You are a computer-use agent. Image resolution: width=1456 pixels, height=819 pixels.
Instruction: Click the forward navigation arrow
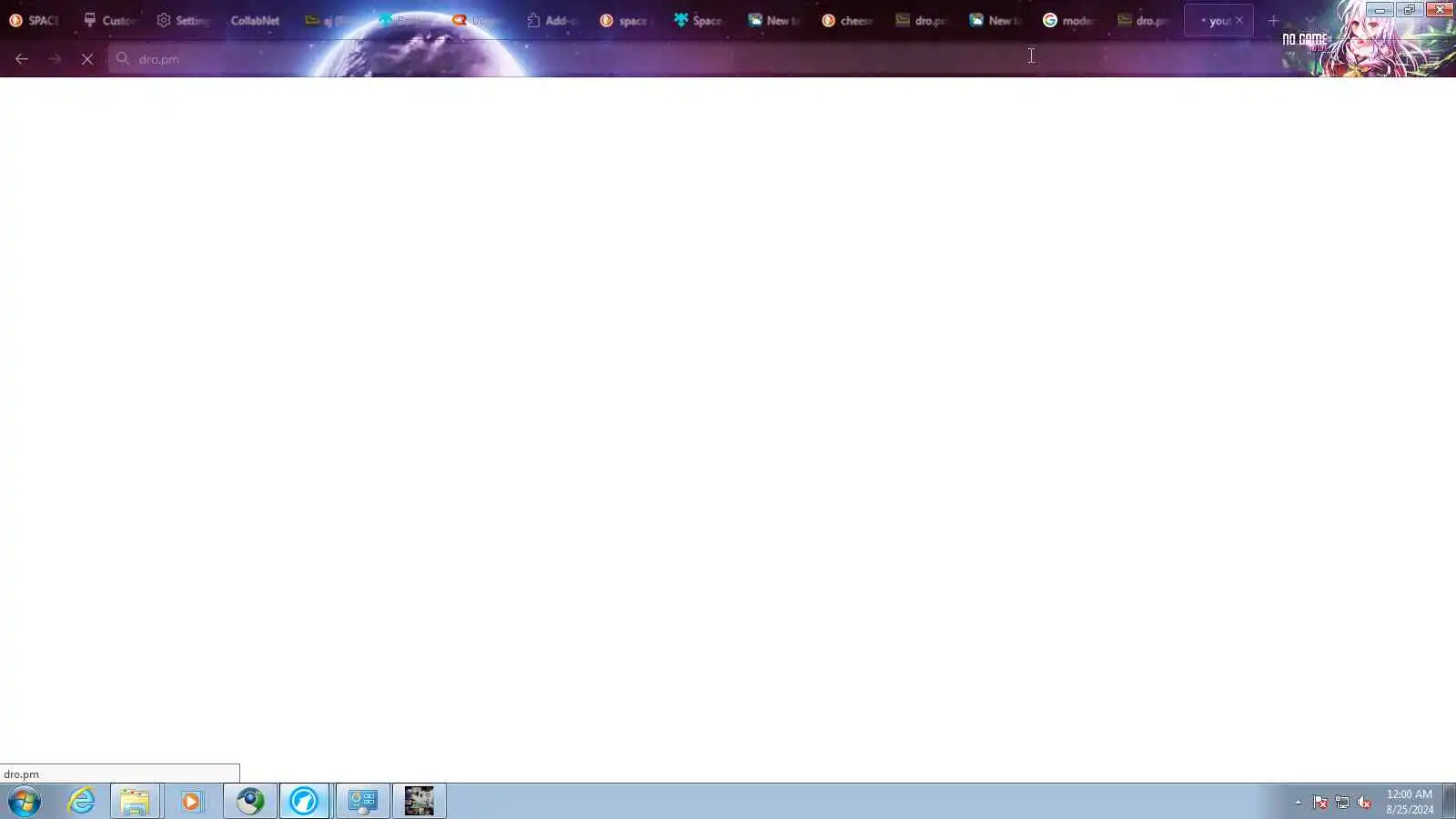pos(55,59)
